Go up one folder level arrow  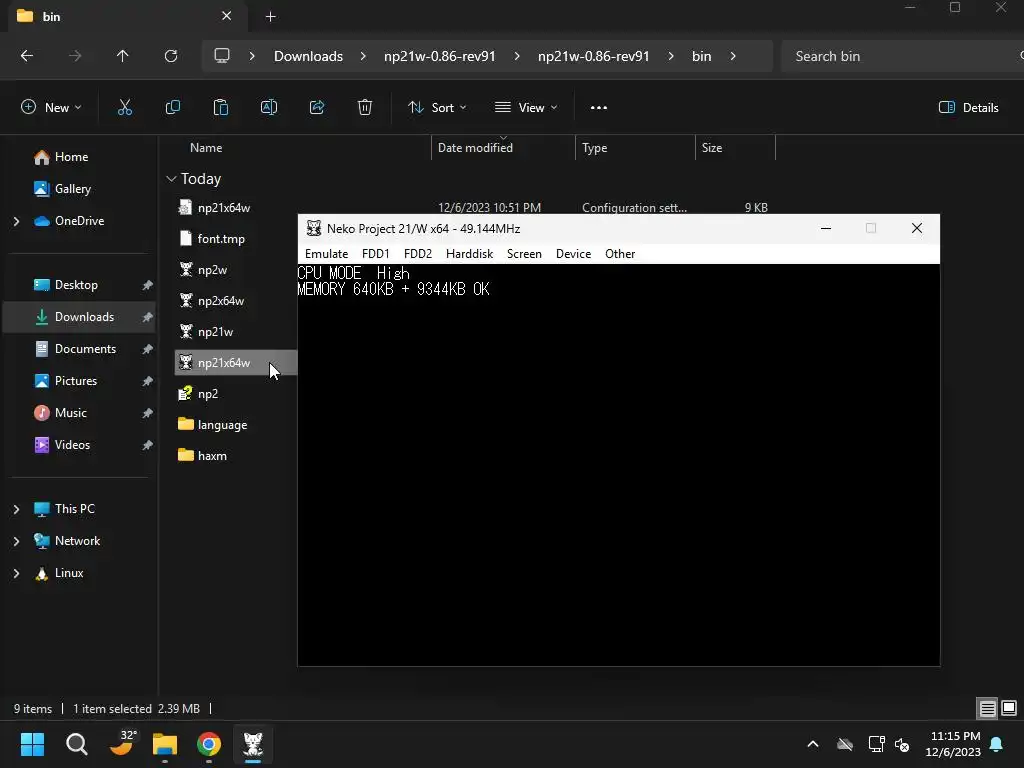click(x=122, y=56)
